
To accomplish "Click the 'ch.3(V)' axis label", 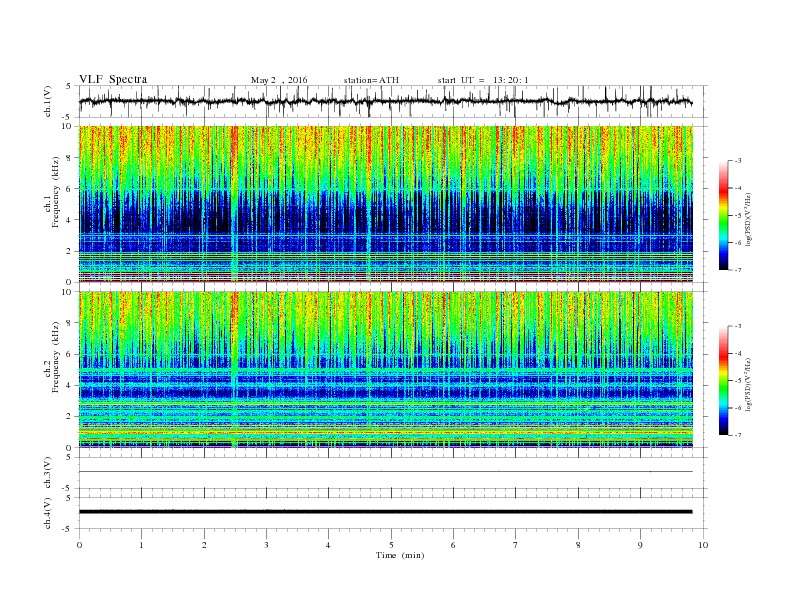I will pos(48,473).
